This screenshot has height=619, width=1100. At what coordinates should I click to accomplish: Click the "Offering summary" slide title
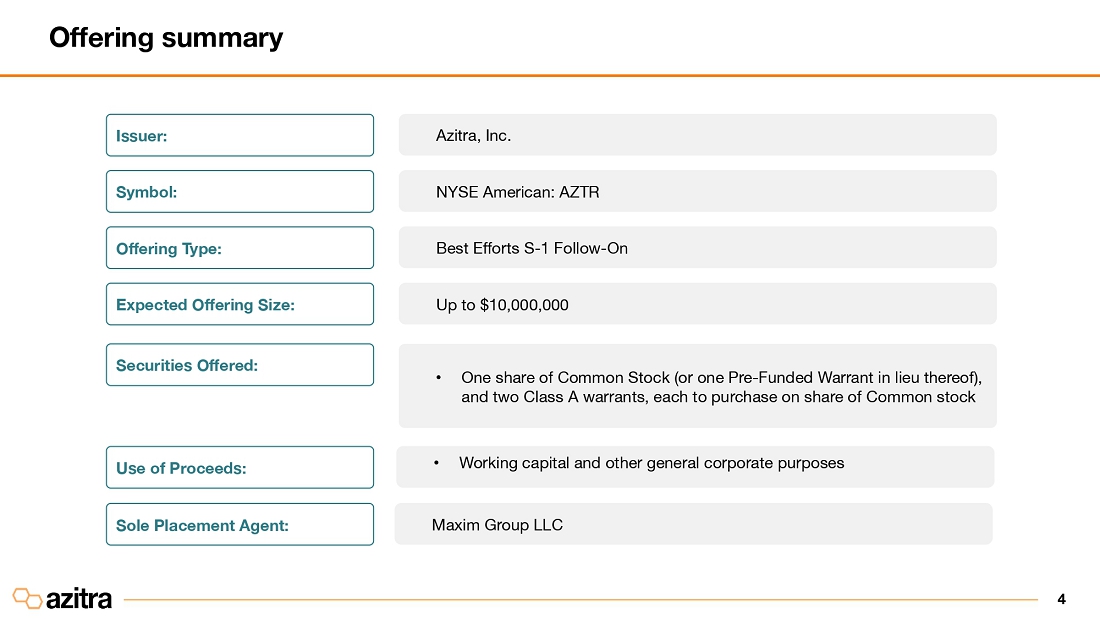[166, 38]
